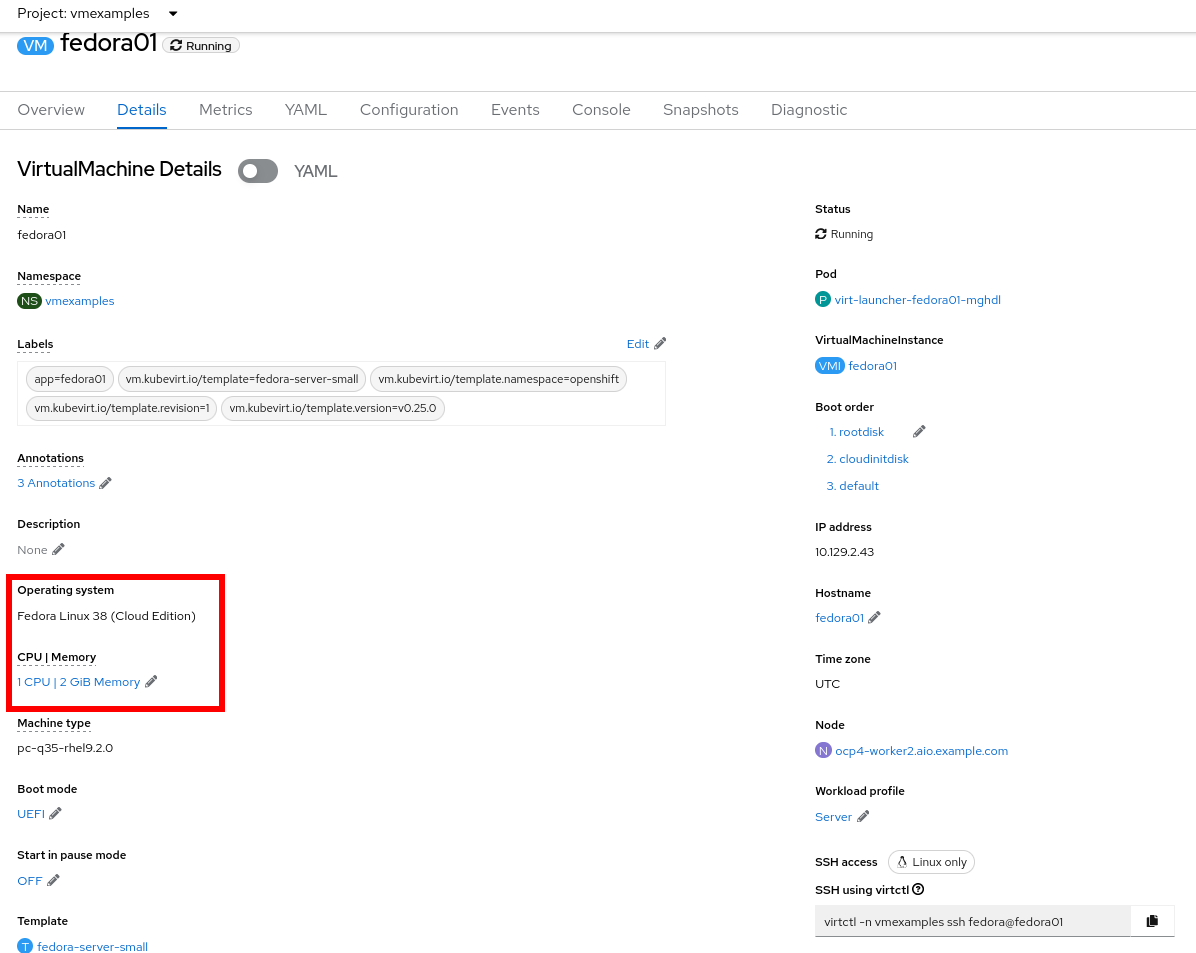Click pencil icon next to Labels Edit

(x=660, y=344)
